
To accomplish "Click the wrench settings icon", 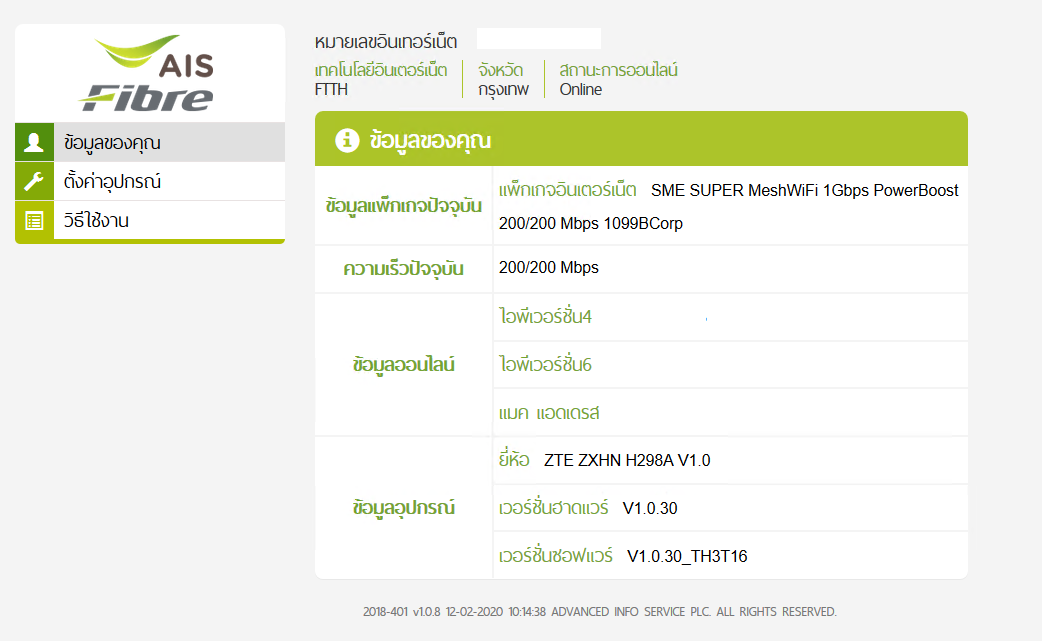I will point(34,181).
